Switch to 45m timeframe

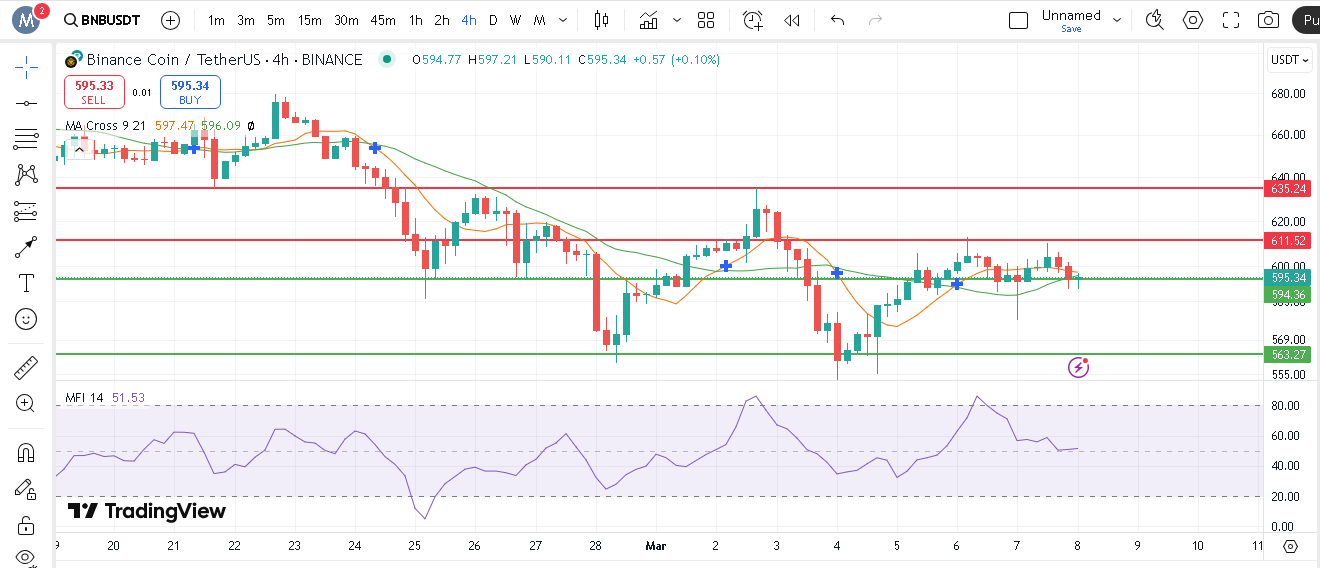click(x=382, y=20)
